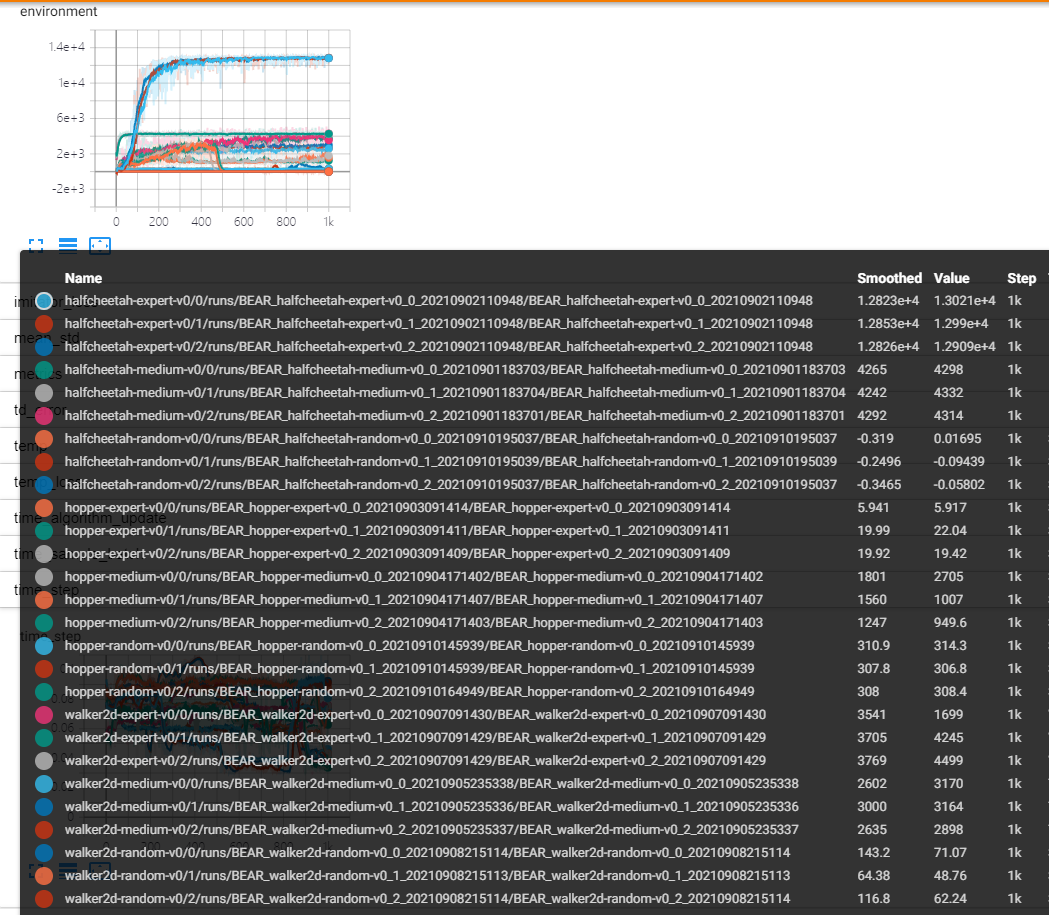Screen dimensions: 1049x919
Task: Click the value 0.01695
Action: pyautogui.click(x=957, y=439)
